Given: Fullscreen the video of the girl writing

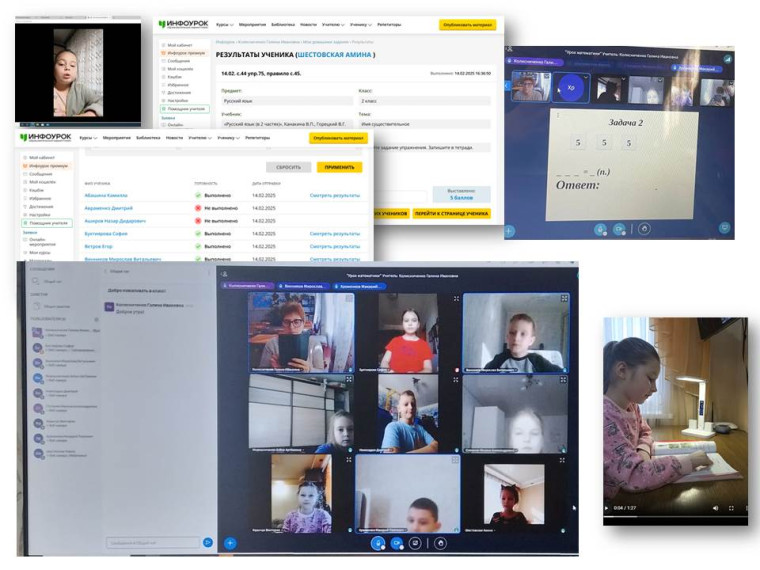Looking at the screenshot, I should [731, 508].
